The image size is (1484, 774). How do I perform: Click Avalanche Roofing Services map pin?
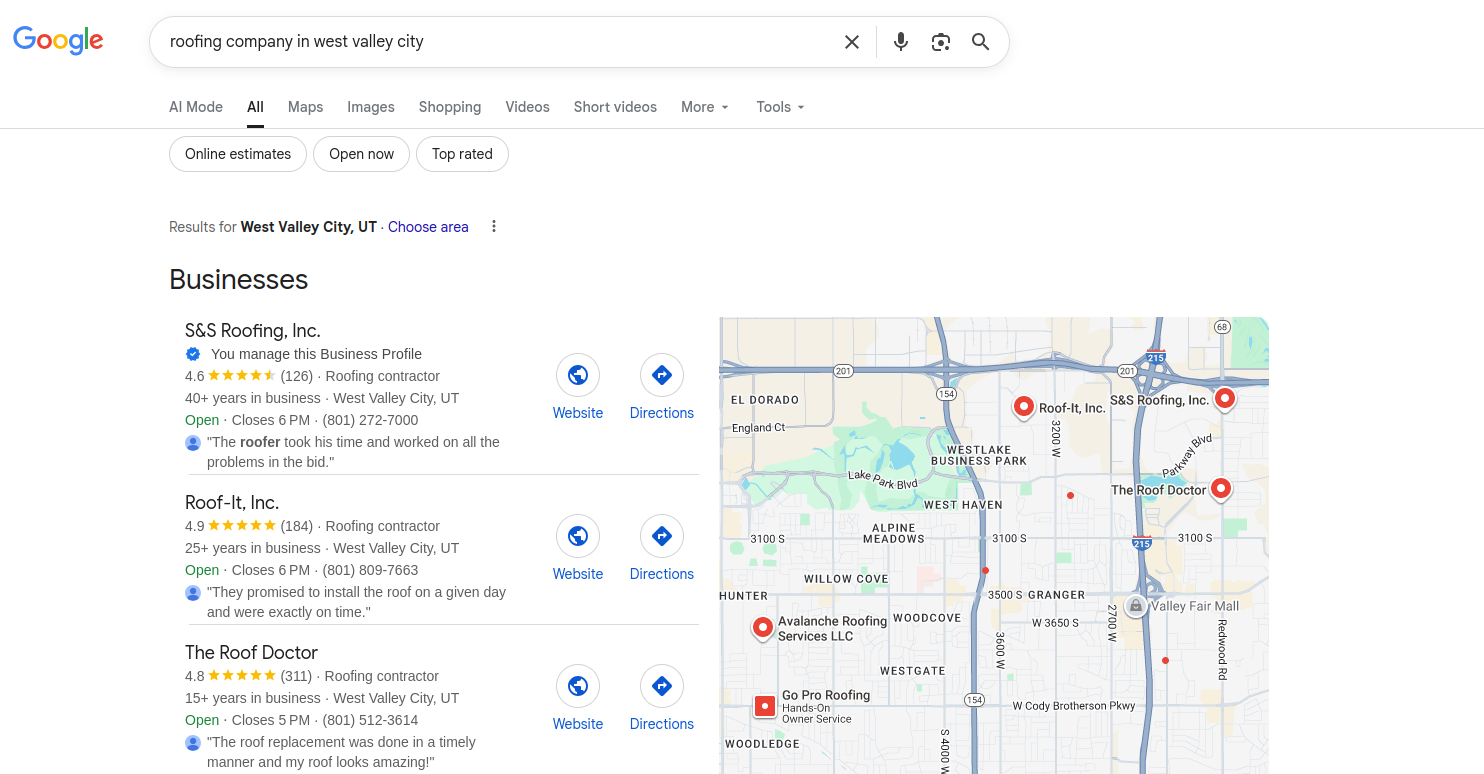coord(763,627)
